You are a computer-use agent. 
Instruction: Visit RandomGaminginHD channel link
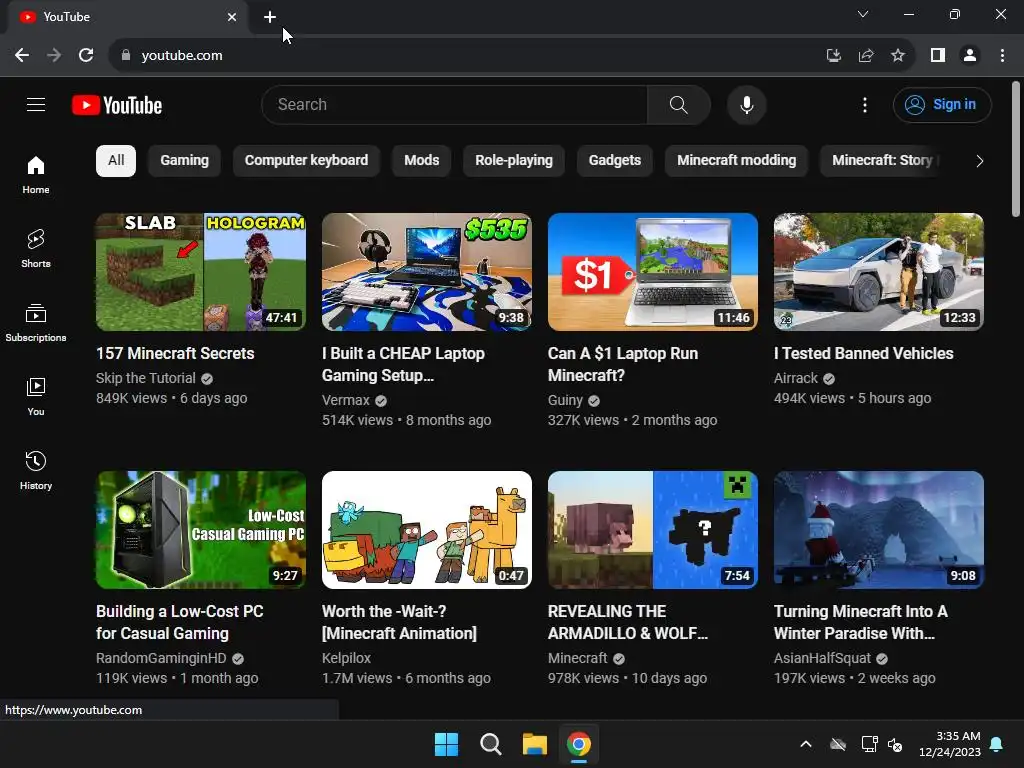coord(161,658)
